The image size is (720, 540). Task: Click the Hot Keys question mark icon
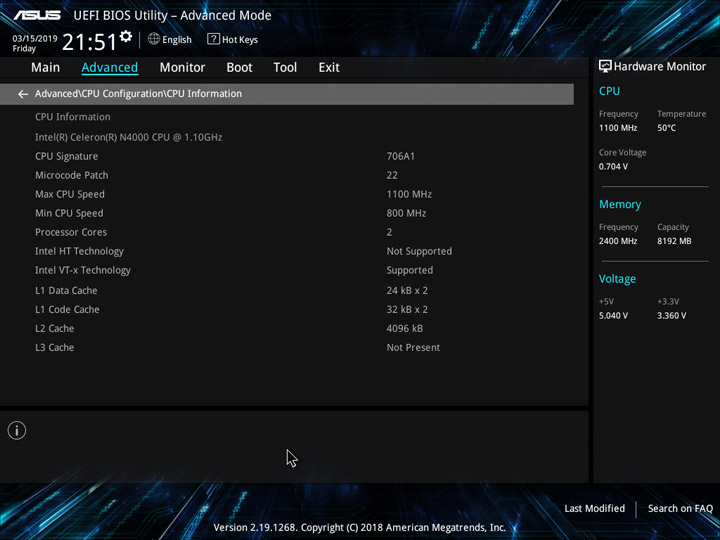[x=213, y=39]
